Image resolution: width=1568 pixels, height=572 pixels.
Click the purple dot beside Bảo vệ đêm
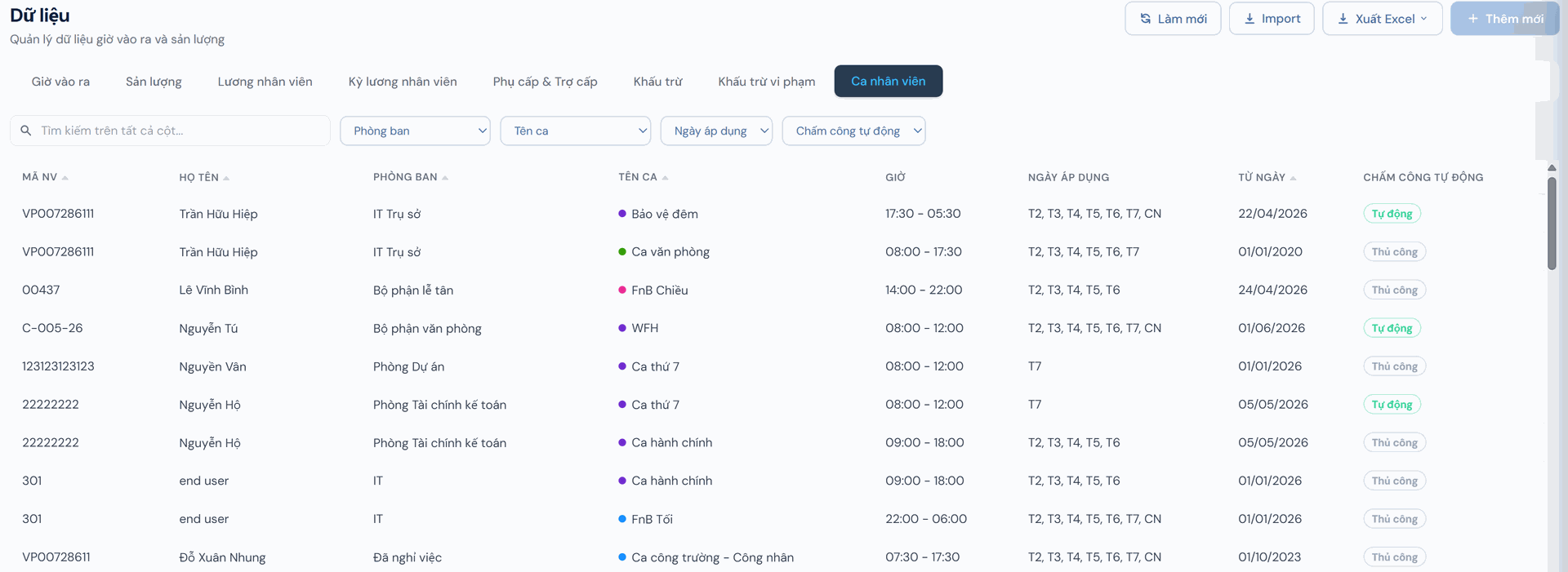pyautogui.click(x=622, y=214)
